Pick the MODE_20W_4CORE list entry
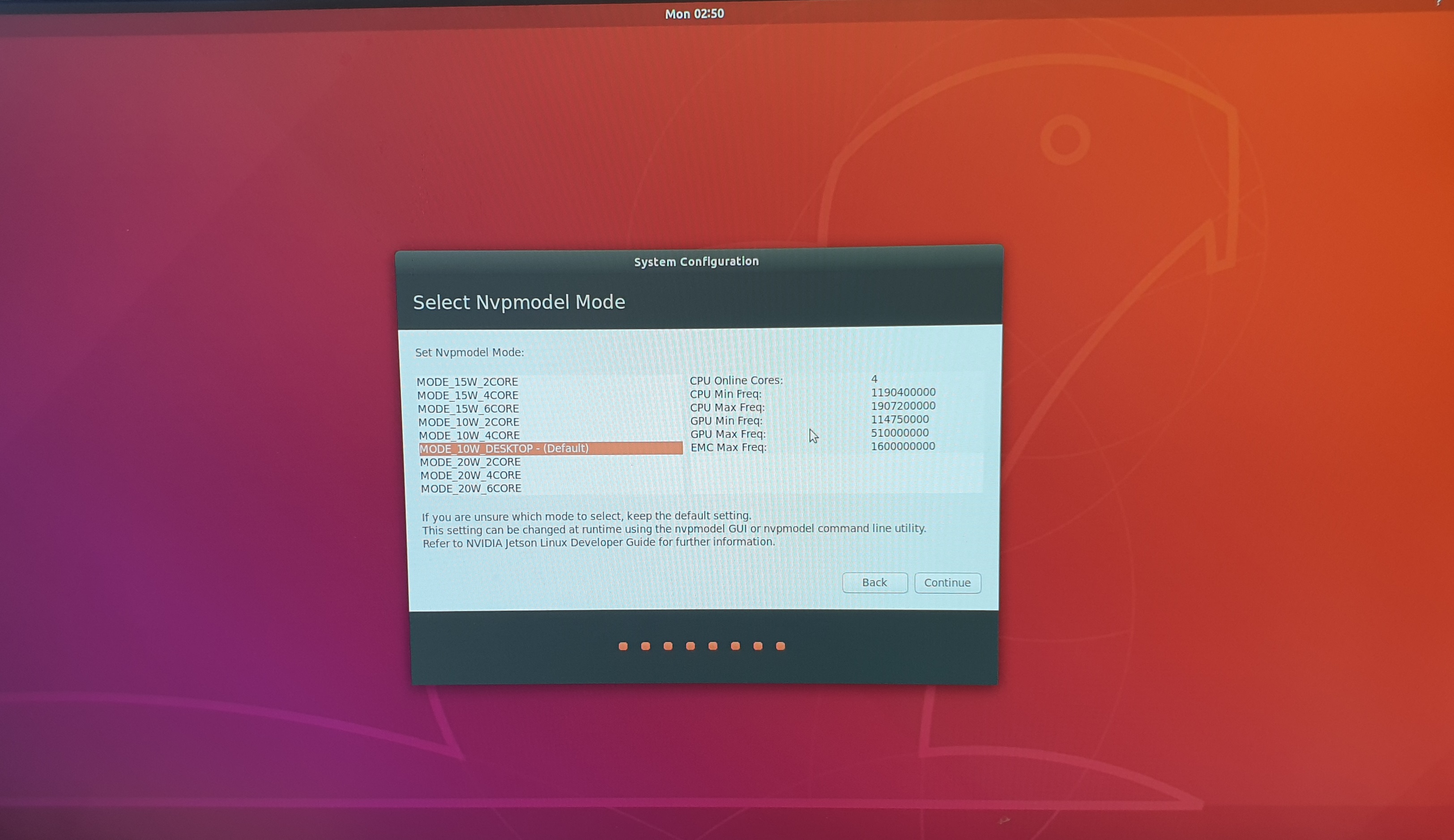Image resolution: width=1454 pixels, height=840 pixels. coord(471,475)
